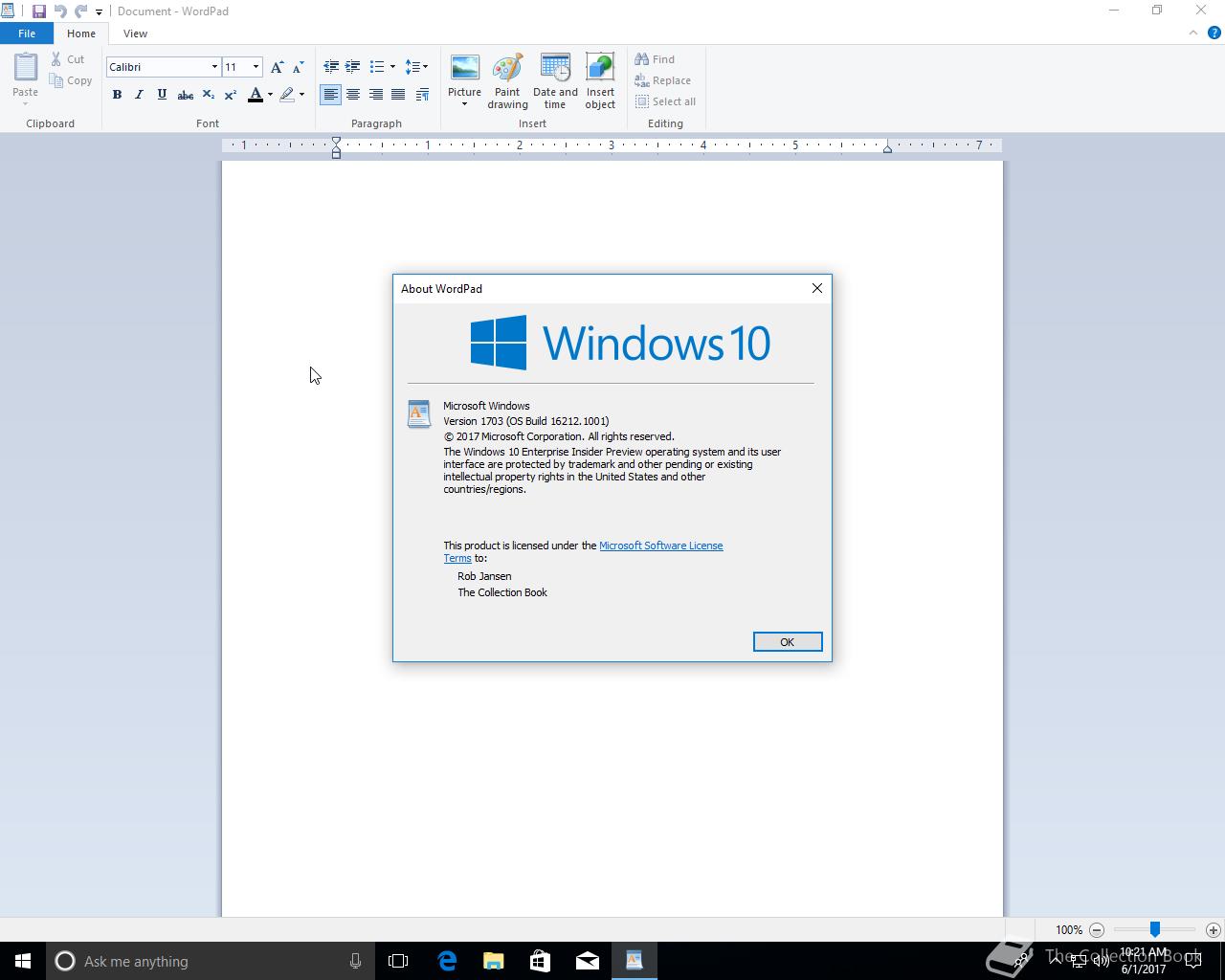
Task: Open Microsoft Software License Terms link
Action: click(x=583, y=551)
